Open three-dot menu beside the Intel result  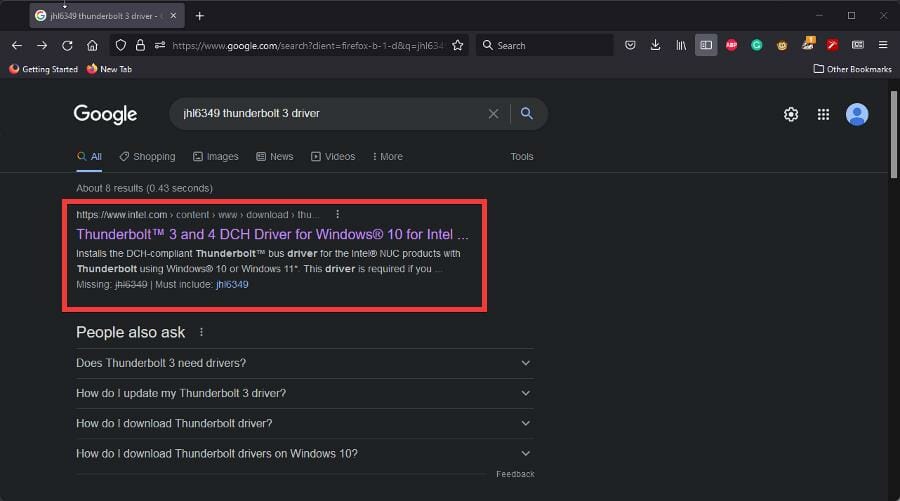338,214
